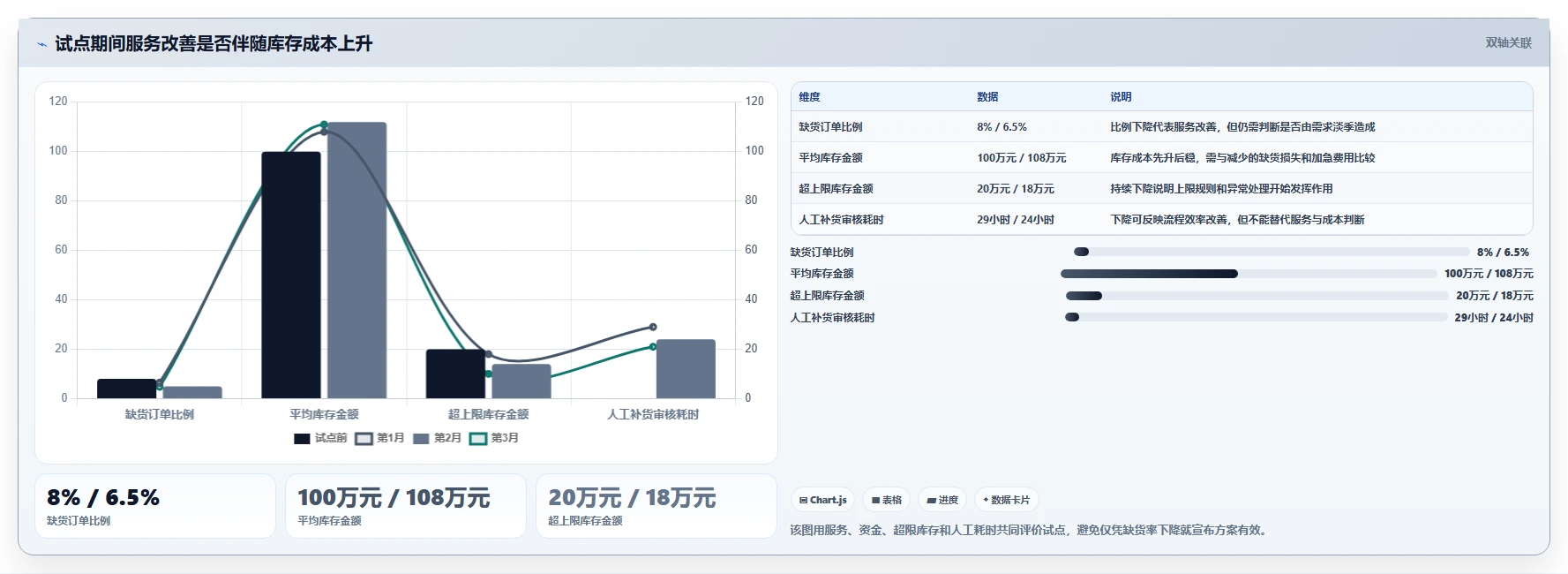Click the dark 试点前 bar for 平均库存金额

291,275
